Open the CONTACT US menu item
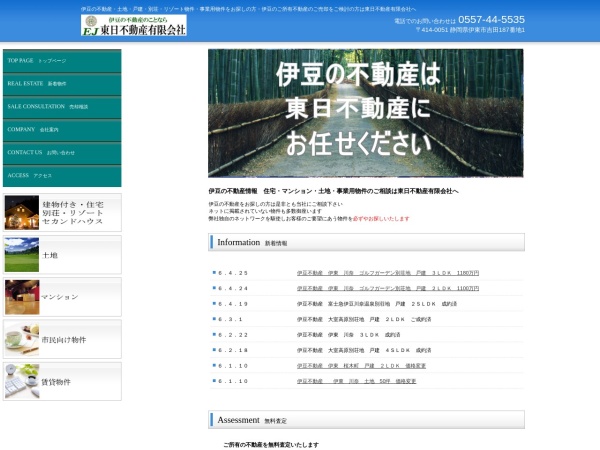Image resolution: width=600 pixels, height=450 pixels. pos(62,153)
